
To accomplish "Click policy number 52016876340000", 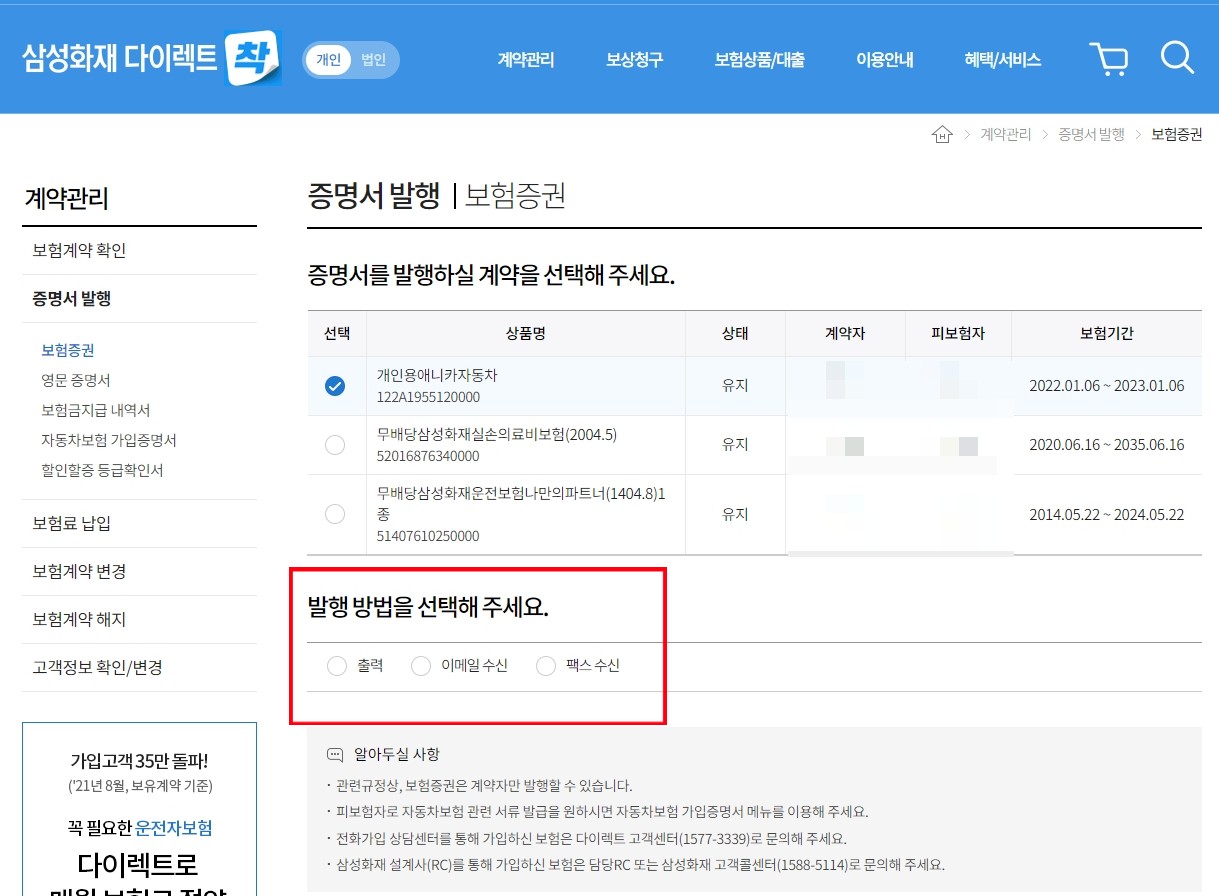I will coord(428,457).
